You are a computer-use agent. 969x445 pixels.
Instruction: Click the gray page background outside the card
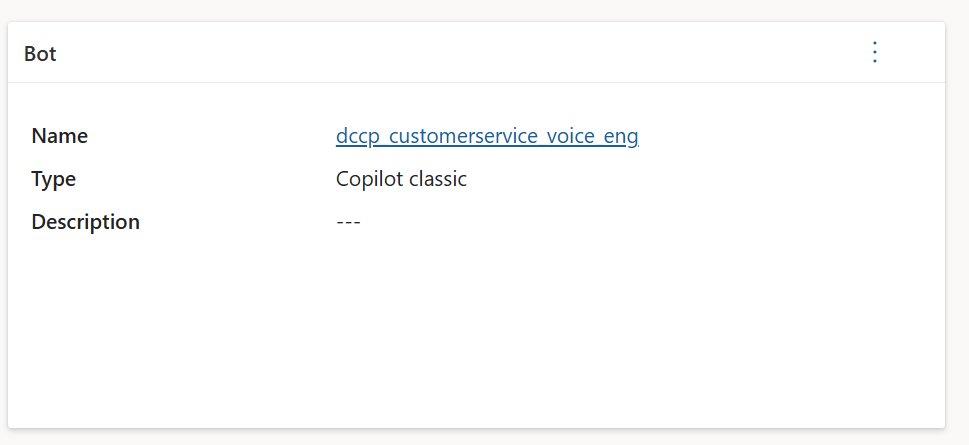[x=484, y=9]
